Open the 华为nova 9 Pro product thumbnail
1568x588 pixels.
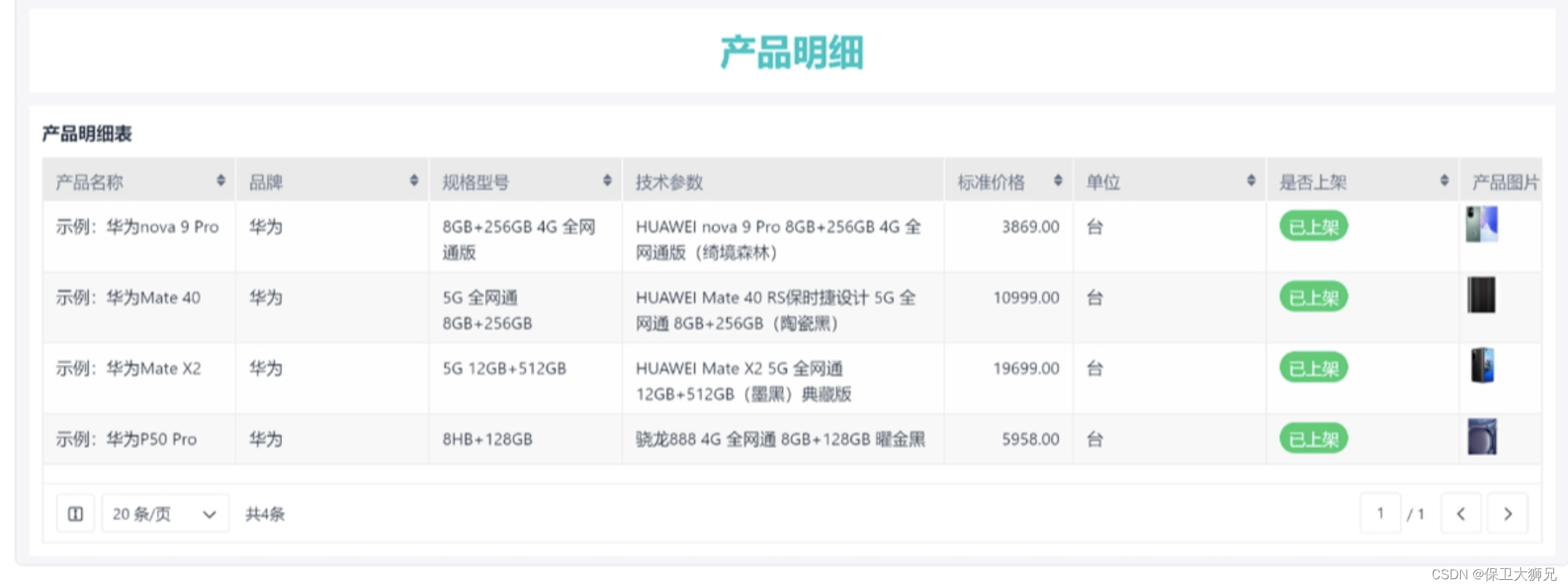click(x=1482, y=224)
